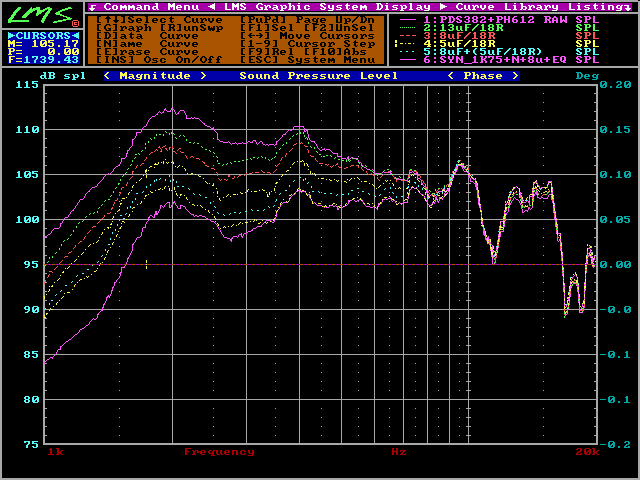The width and height of the screenshot is (640, 480).
Task: Choose the [D]ata Curve command
Action: 147,36
